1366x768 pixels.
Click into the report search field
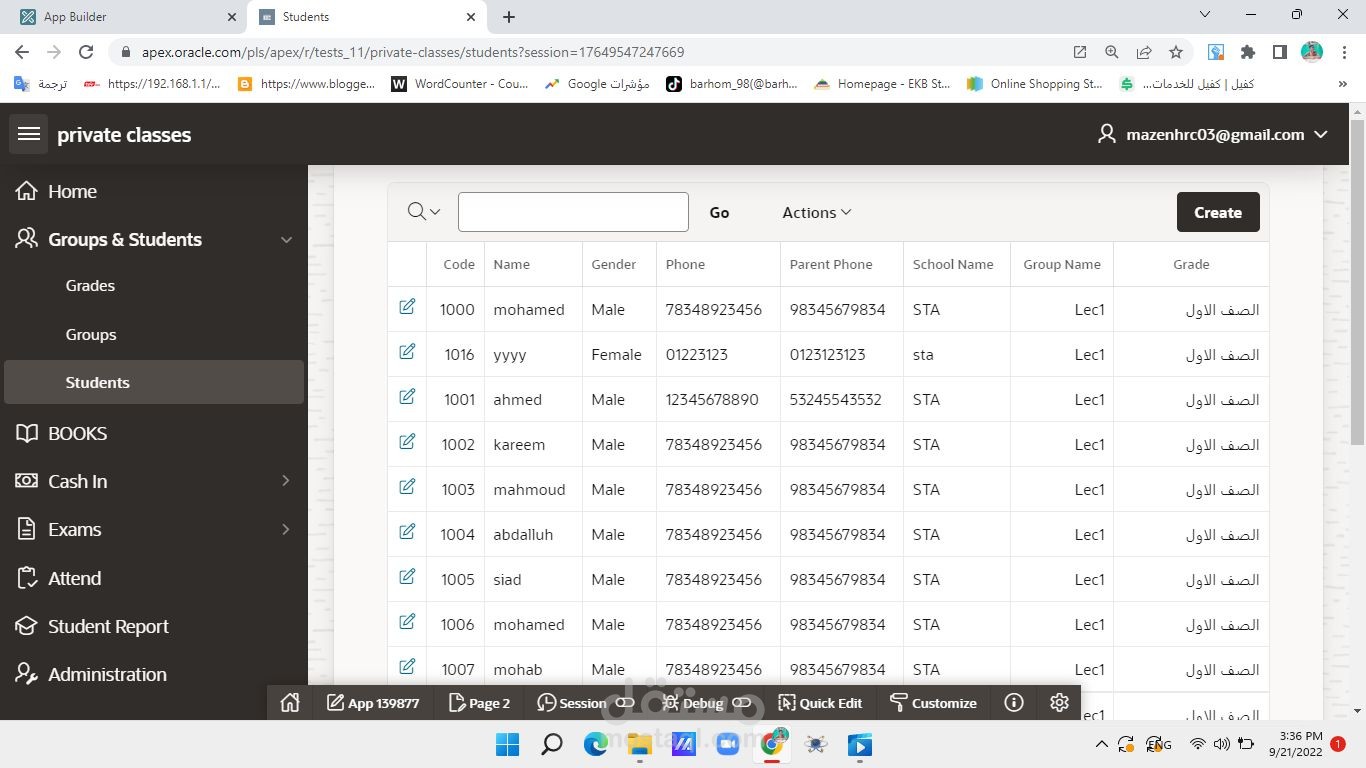tap(573, 212)
